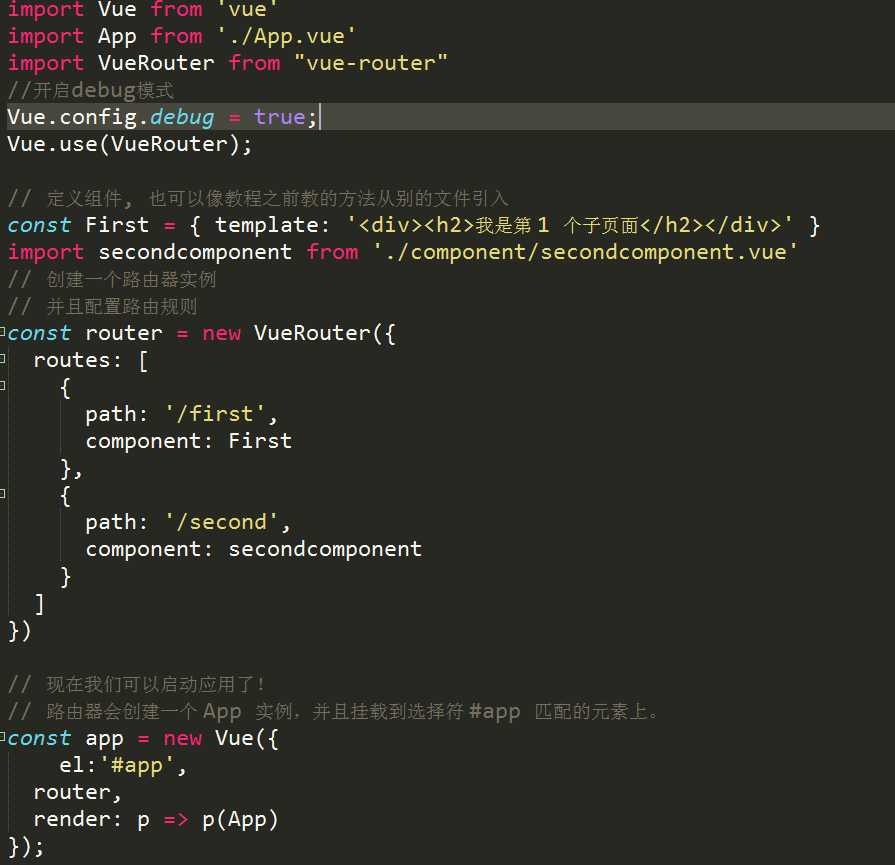Collapse the fold marker of the brace above path '/second'

(x=2, y=493)
